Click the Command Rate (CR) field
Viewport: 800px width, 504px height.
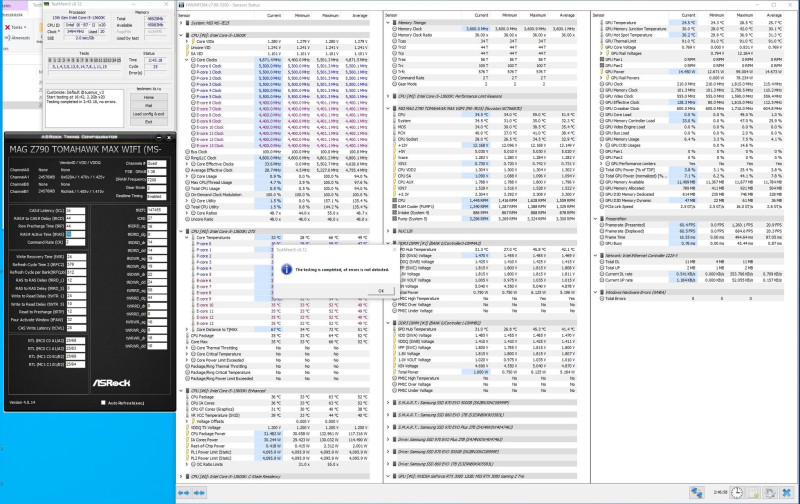(75, 243)
